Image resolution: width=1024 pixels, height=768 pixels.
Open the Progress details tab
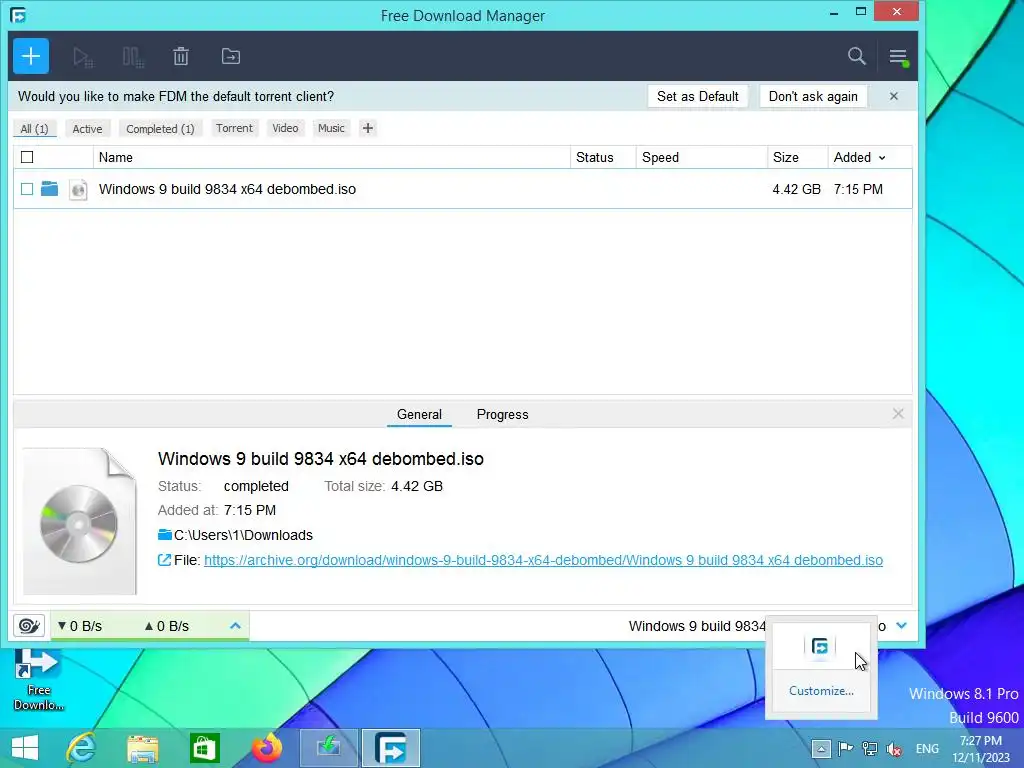tap(502, 415)
